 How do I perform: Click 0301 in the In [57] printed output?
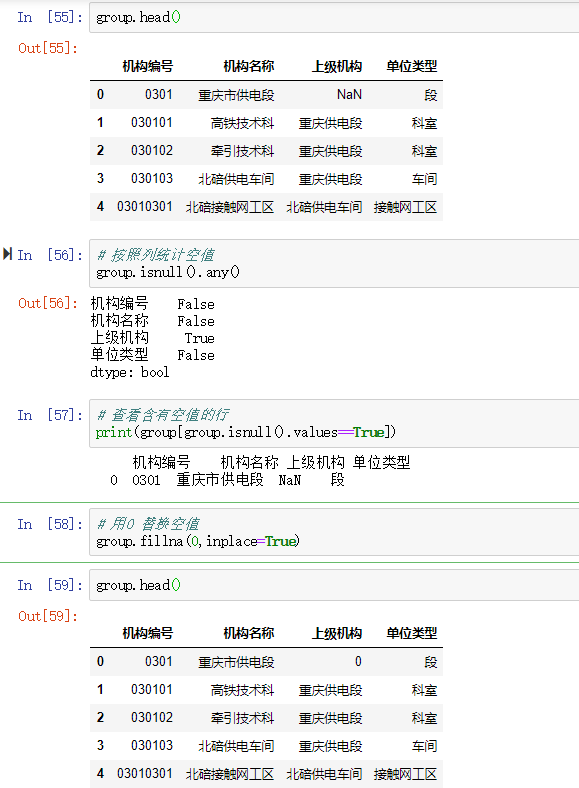(x=146, y=480)
